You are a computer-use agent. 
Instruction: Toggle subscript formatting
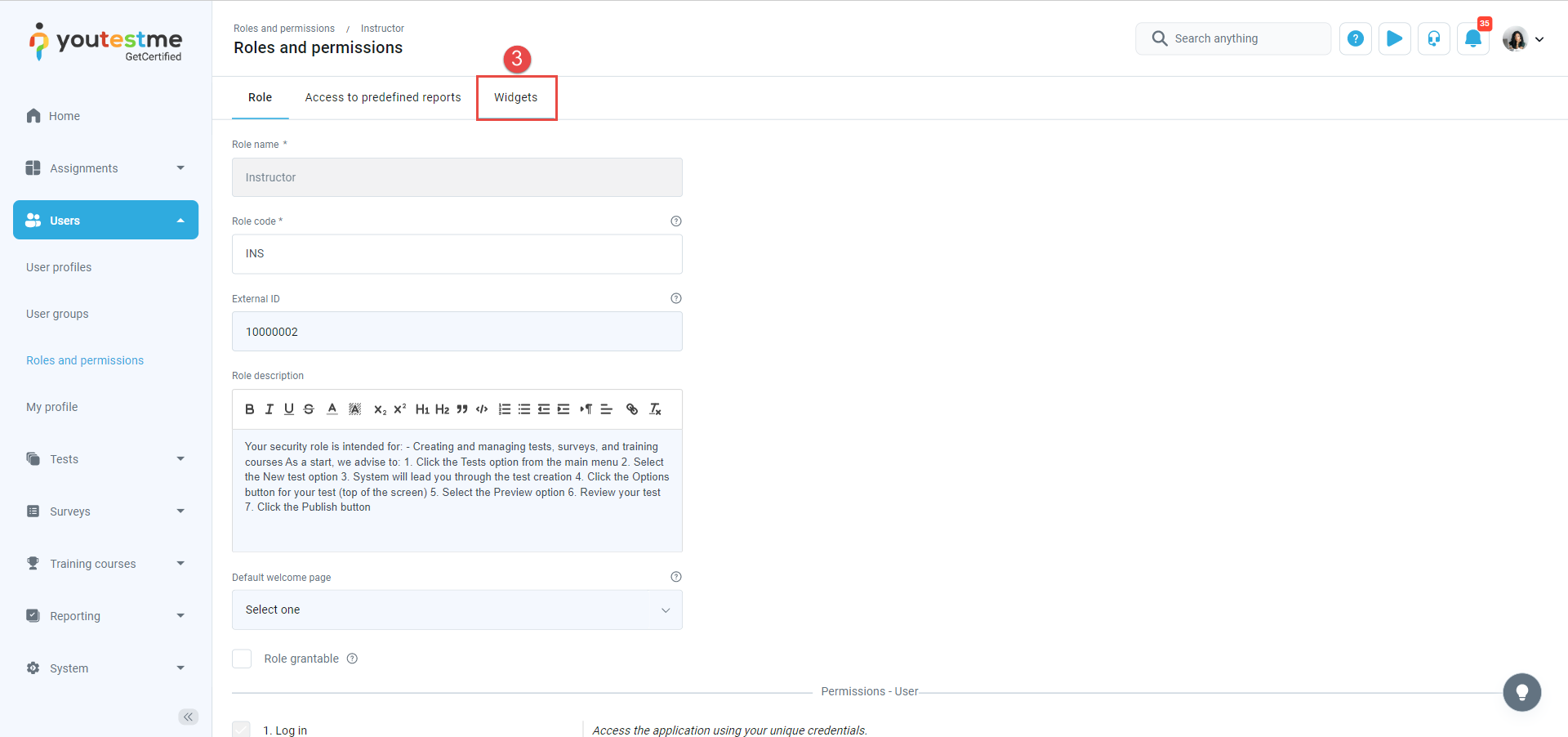[x=380, y=409]
